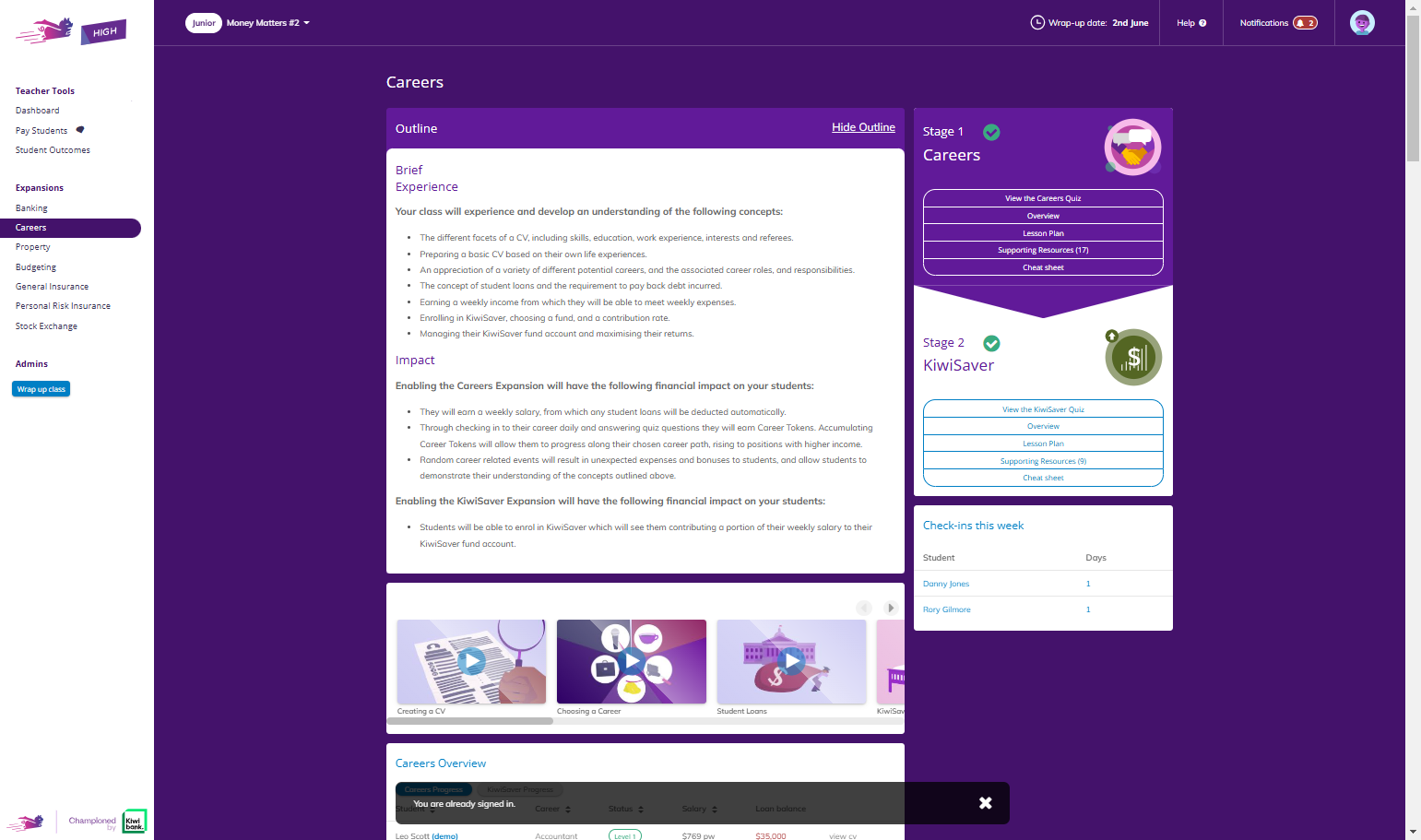
Task: Open the user avatar profile icon
Action: tap(1362, 23)
